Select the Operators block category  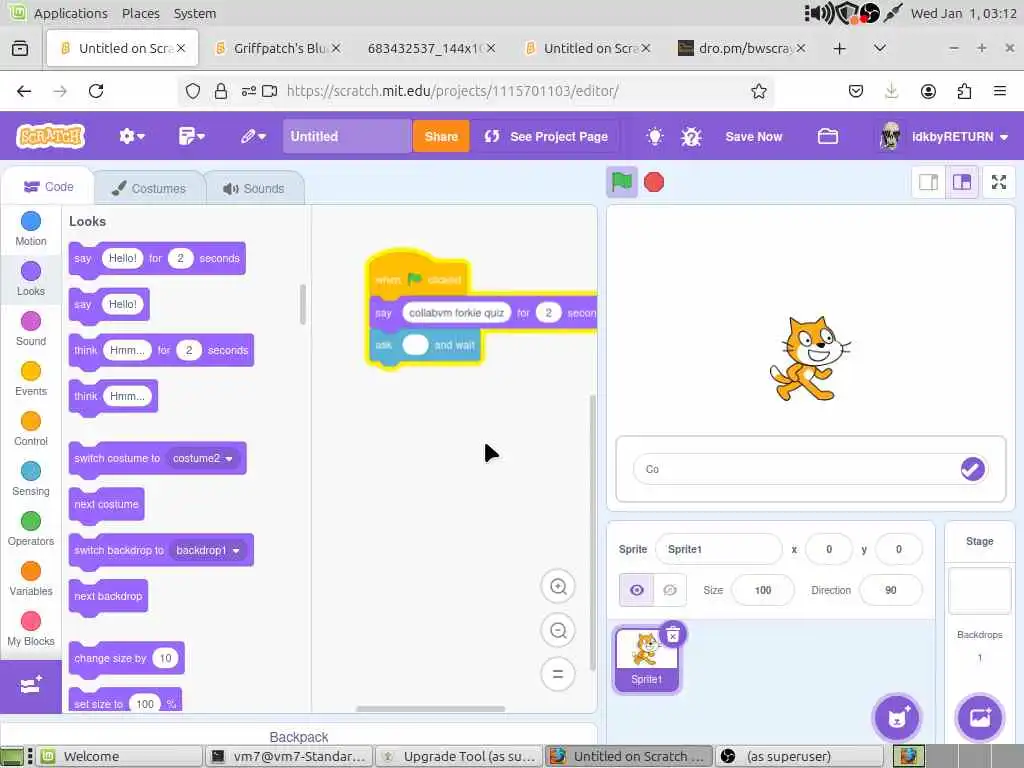[31, 530]
